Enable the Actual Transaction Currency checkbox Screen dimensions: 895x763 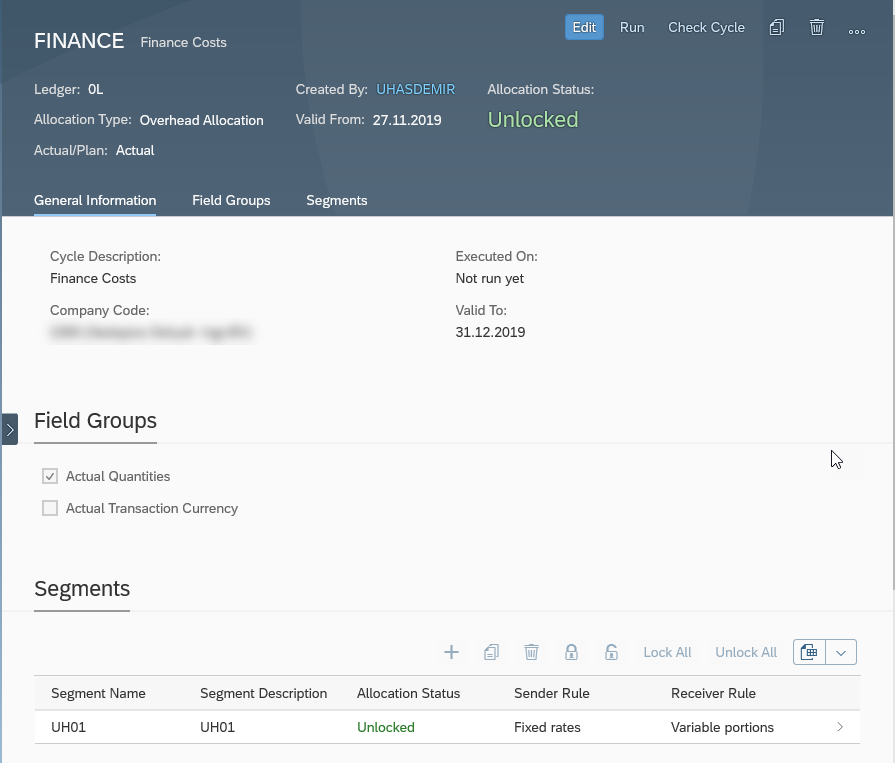click(x=50, y=508)
